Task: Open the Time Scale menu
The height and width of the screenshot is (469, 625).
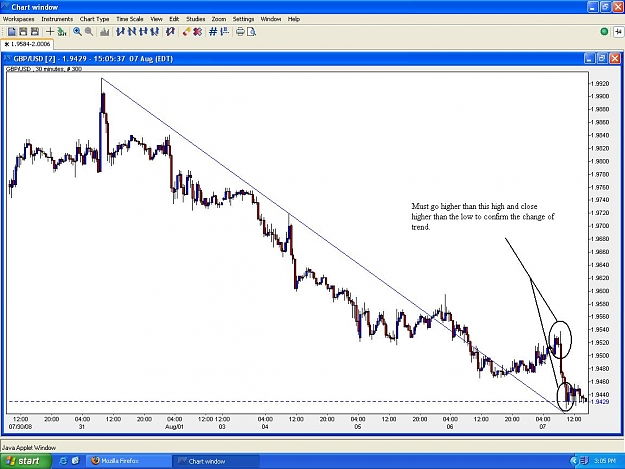Action: click(130, 19)
